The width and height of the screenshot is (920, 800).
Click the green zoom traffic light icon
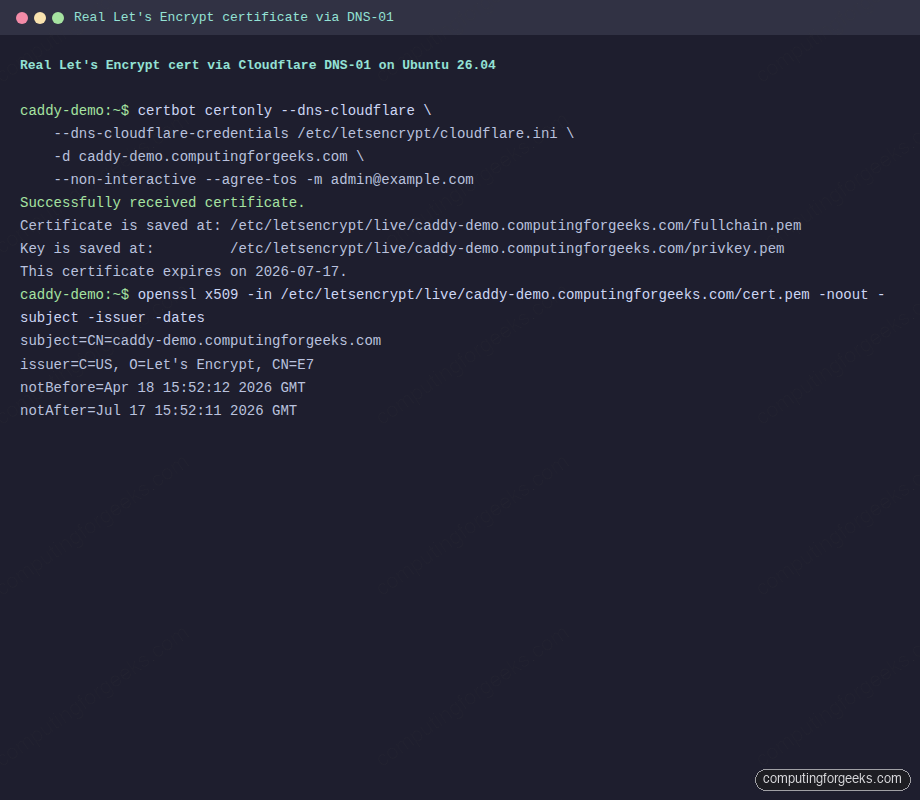57,17
